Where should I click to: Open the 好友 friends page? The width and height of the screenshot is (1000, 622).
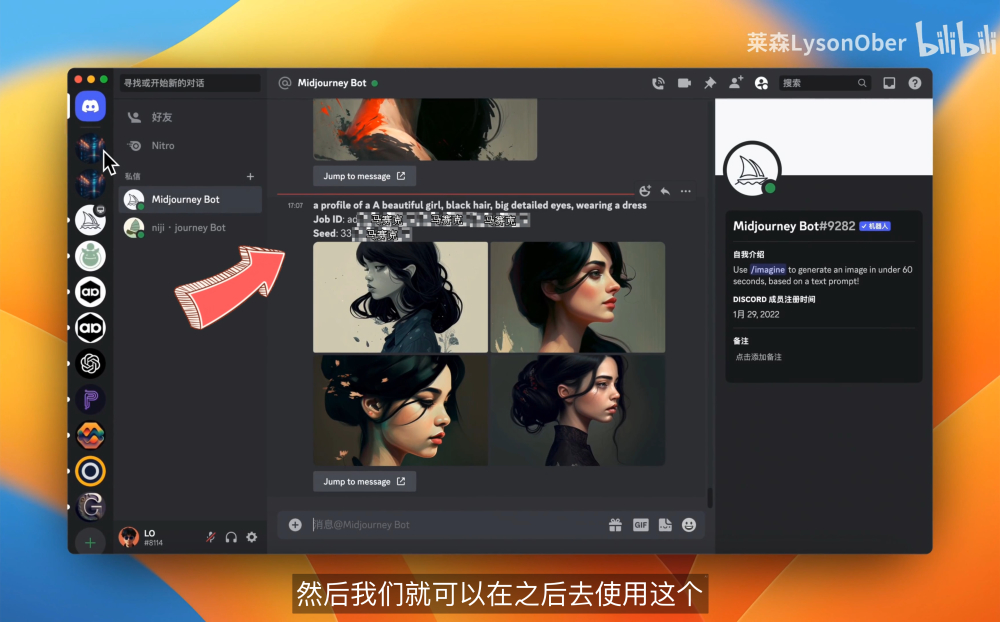(x=190, y=117)
